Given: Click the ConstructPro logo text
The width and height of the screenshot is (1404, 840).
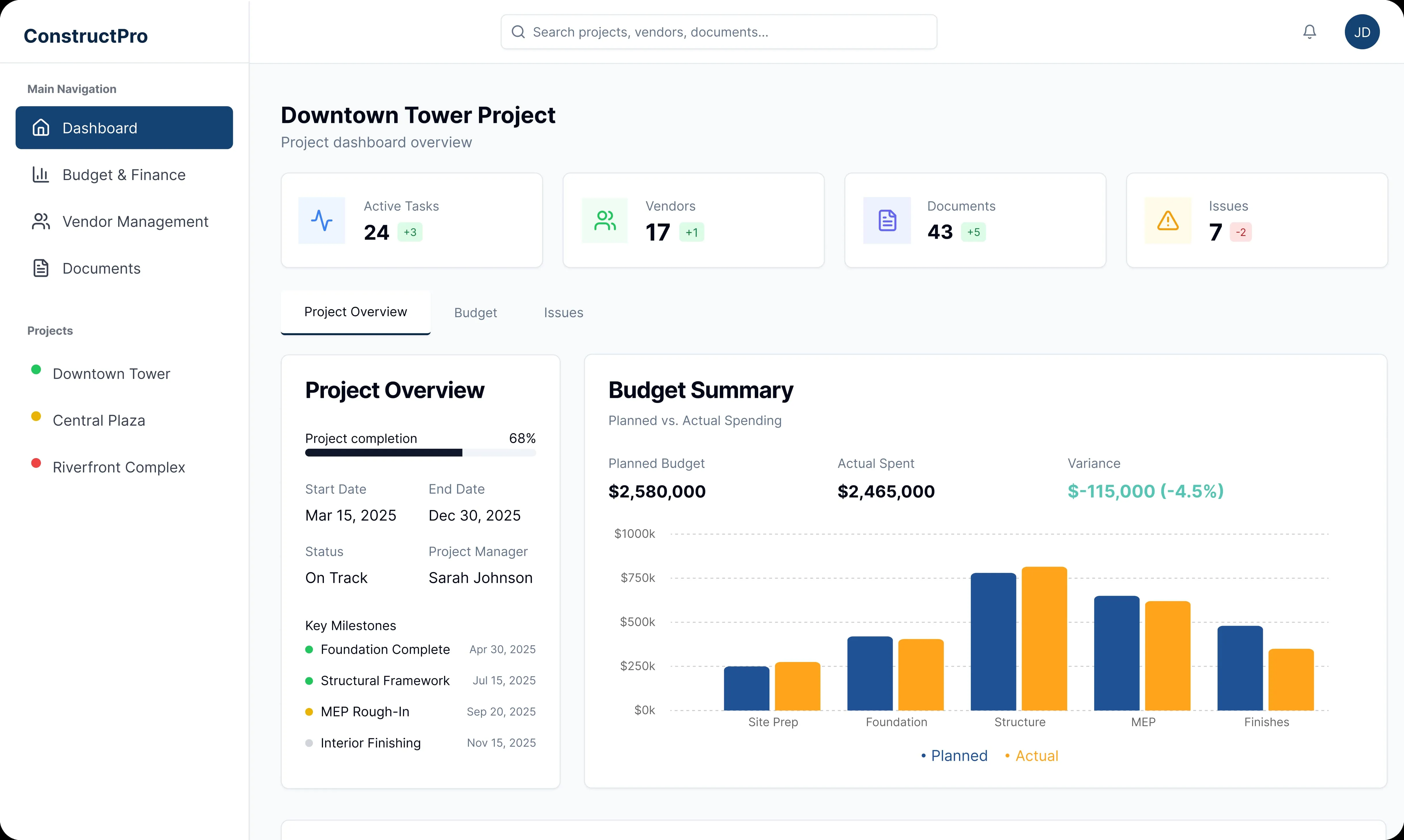Looking at the screenshot, I should tap(86, 36).
